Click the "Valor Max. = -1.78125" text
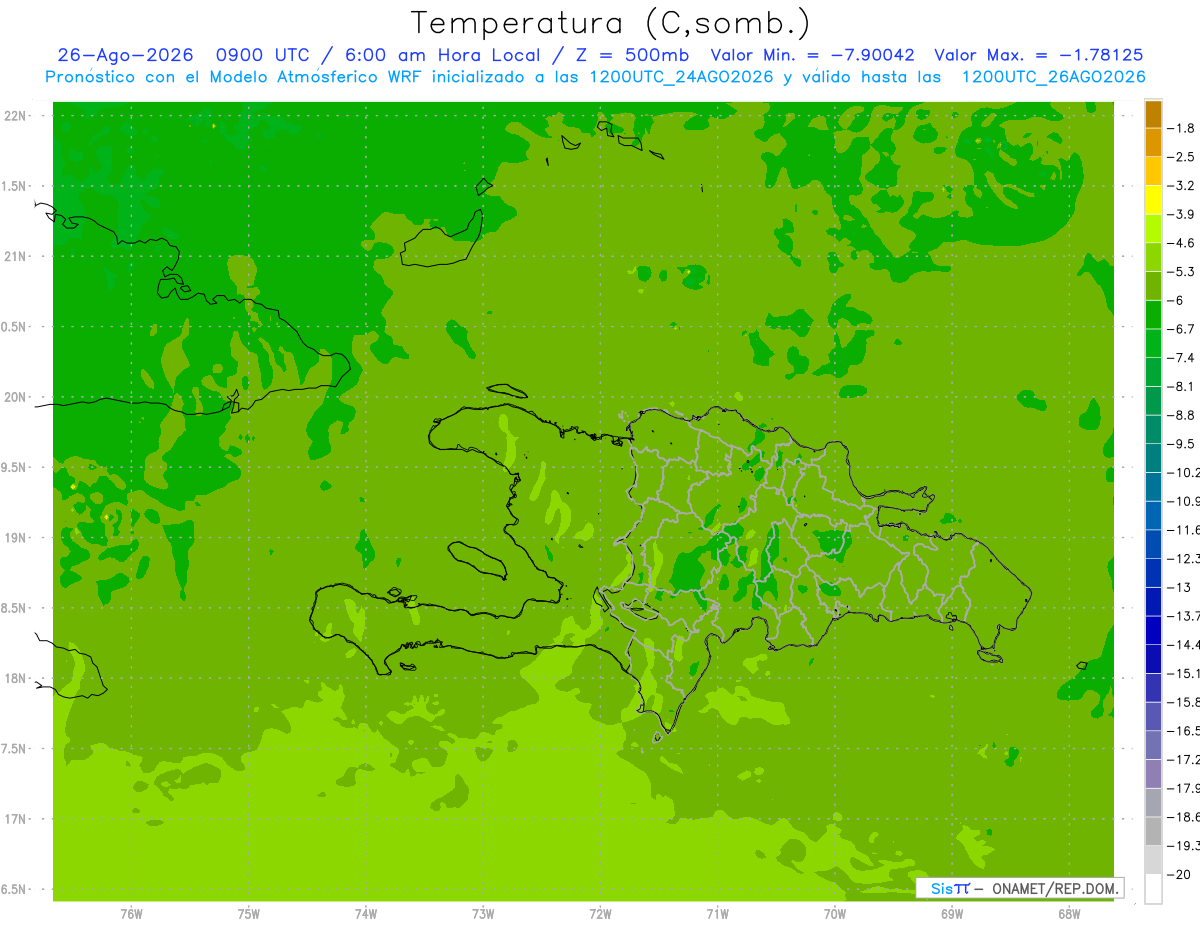Image resolution: width=1200 pixels, height=927 pixels. 1038,55
